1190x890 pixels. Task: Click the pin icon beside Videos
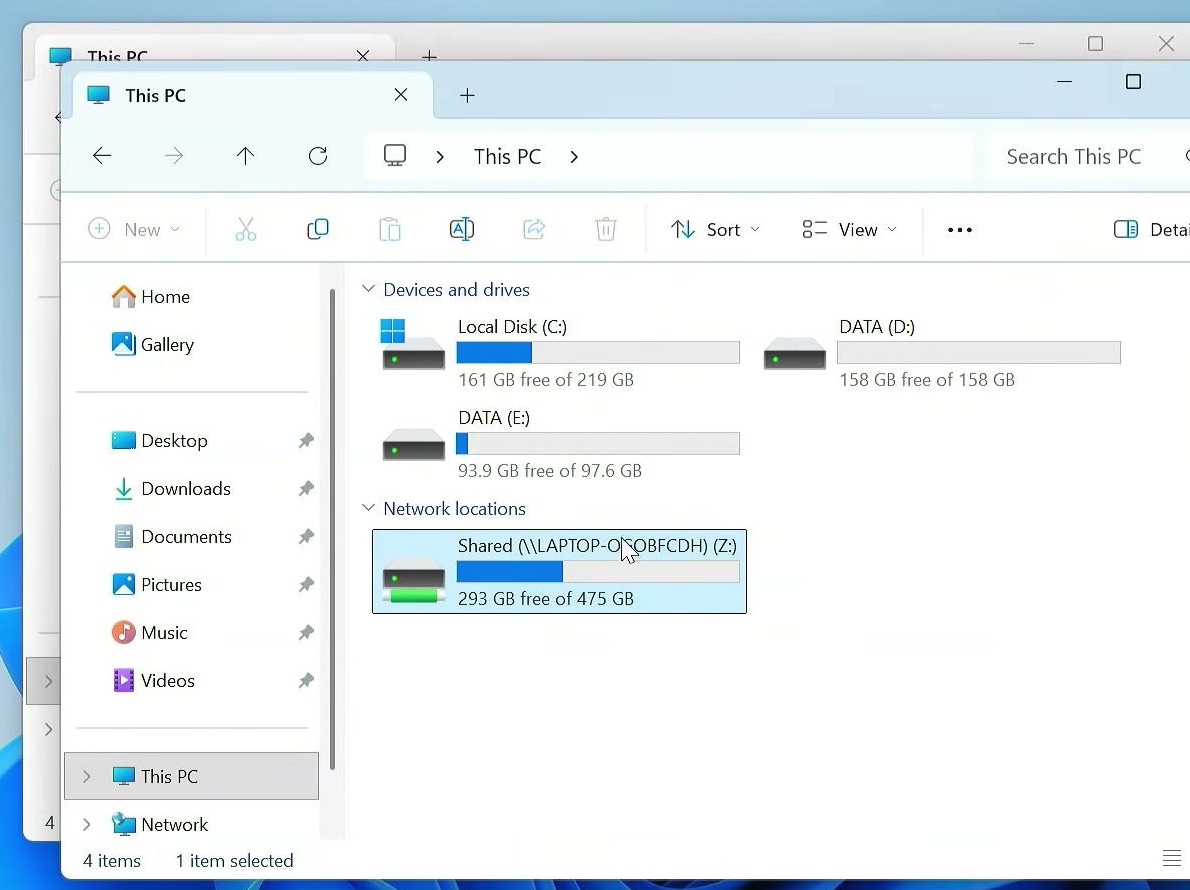click(x=306, y=681)
